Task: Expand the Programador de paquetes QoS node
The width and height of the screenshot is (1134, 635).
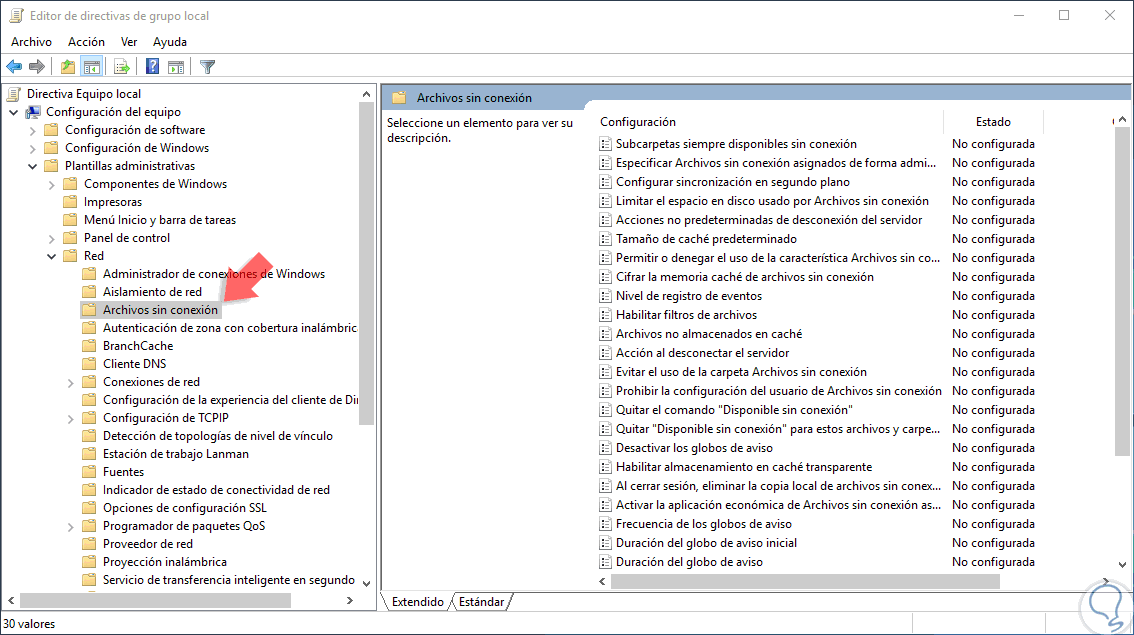Action: pyautogui.click(x=69, y=525)
